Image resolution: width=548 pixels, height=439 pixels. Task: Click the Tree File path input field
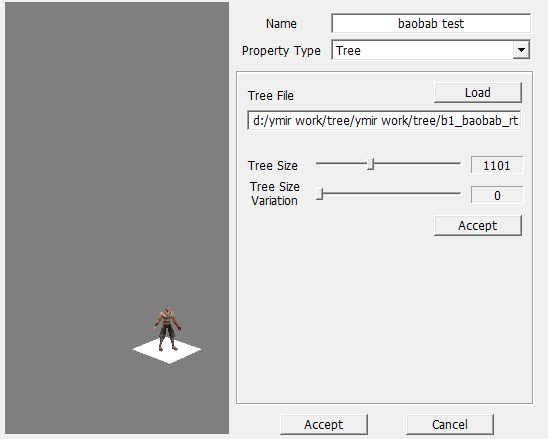(x=384, y=121)
